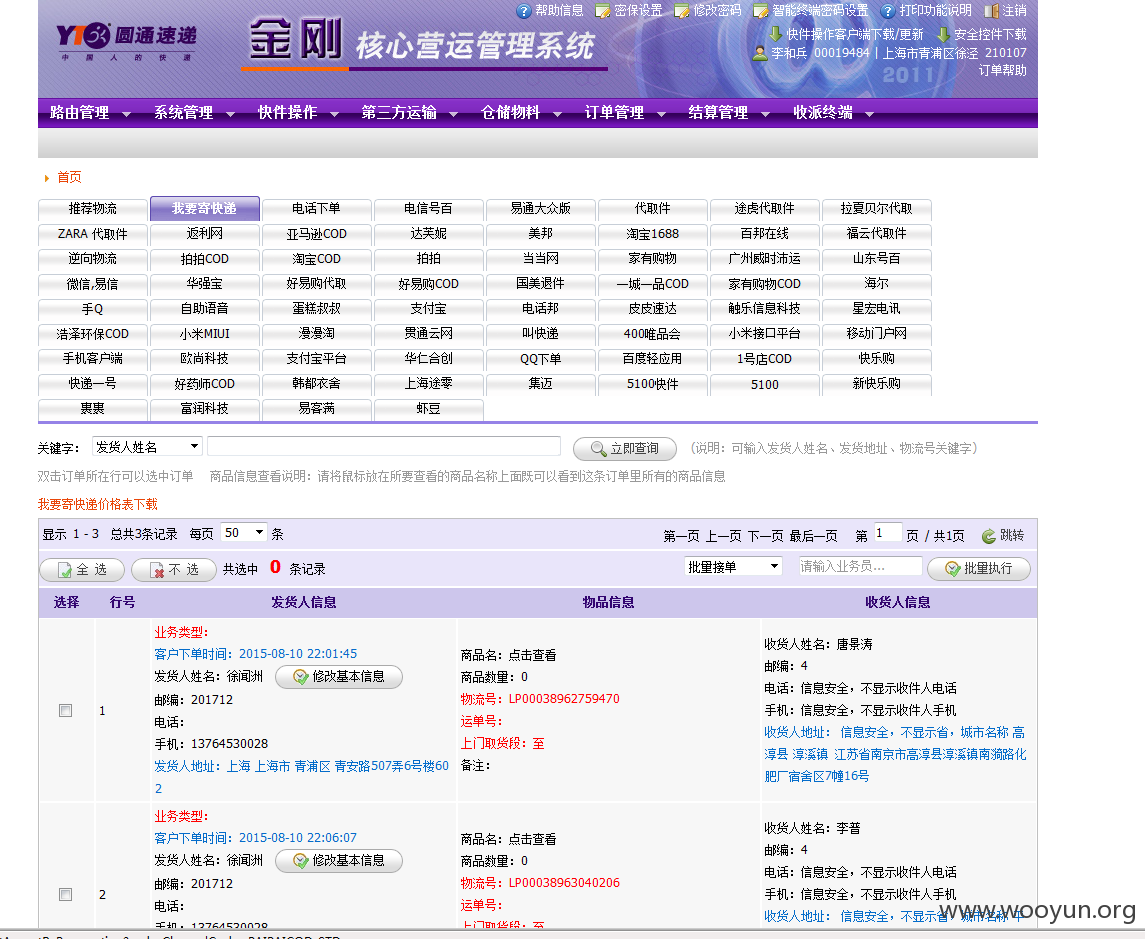The image size is (1145, 939).
Task: Click the 请输入业务员 input field
Action: 860,566
